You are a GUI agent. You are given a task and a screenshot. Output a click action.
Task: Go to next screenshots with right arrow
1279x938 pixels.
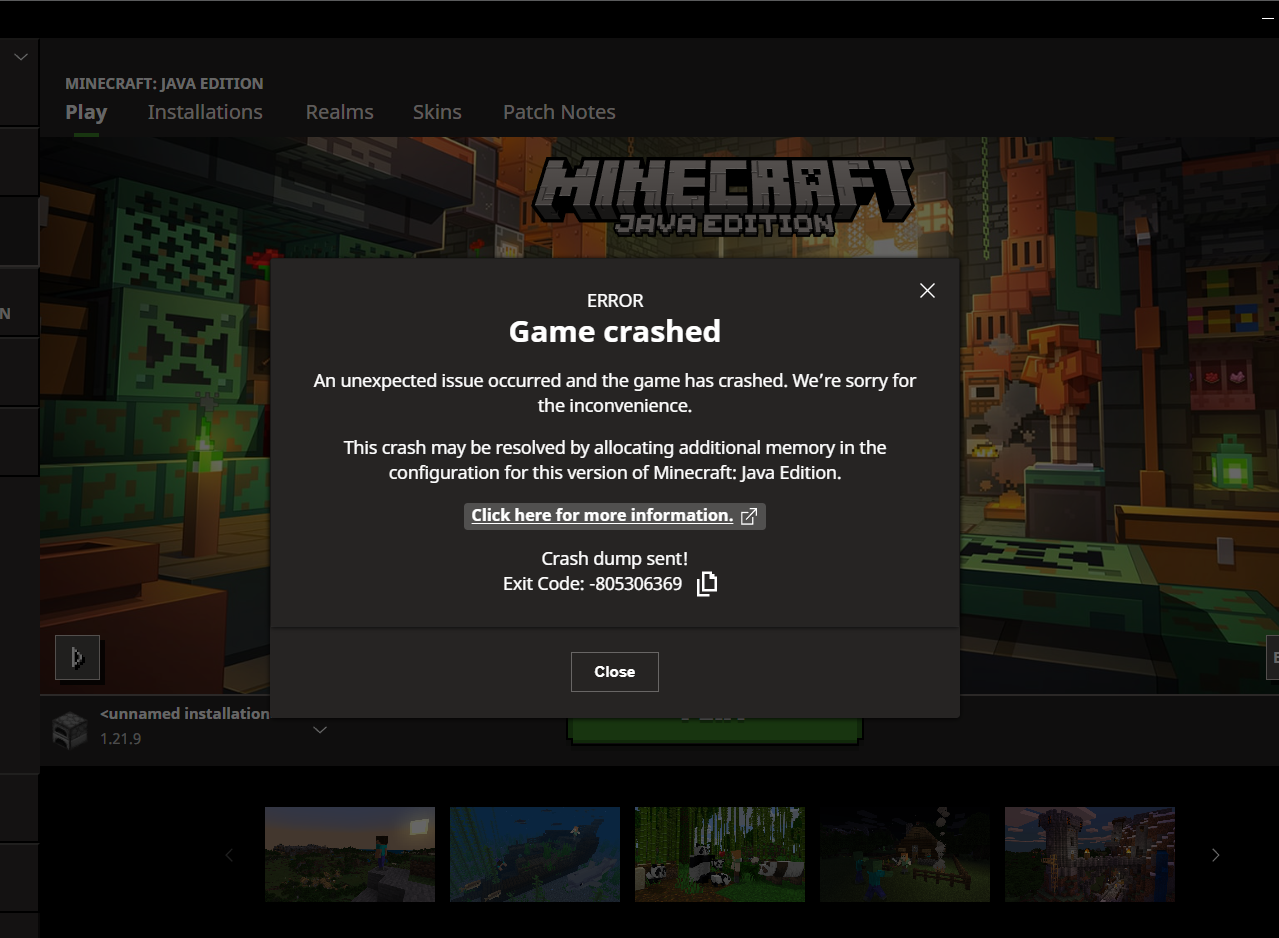[x=1216, y=855]
